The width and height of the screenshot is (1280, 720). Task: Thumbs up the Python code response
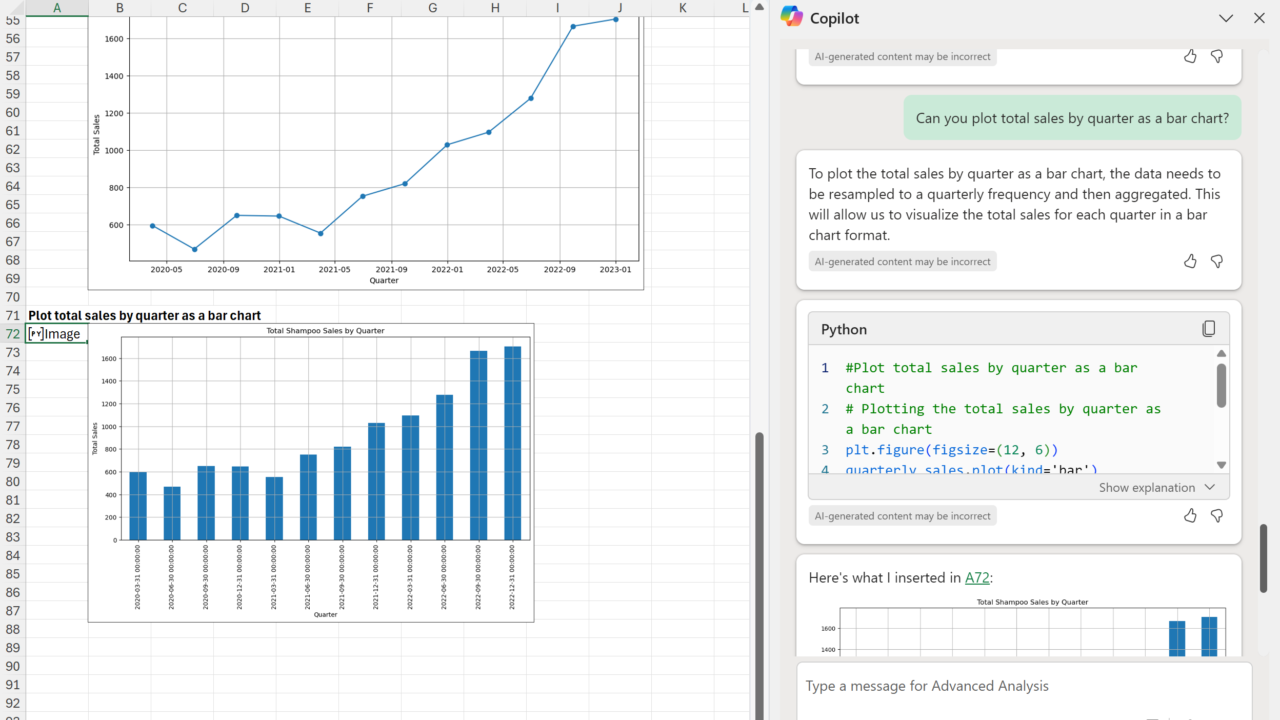(x=1190, y=516)
